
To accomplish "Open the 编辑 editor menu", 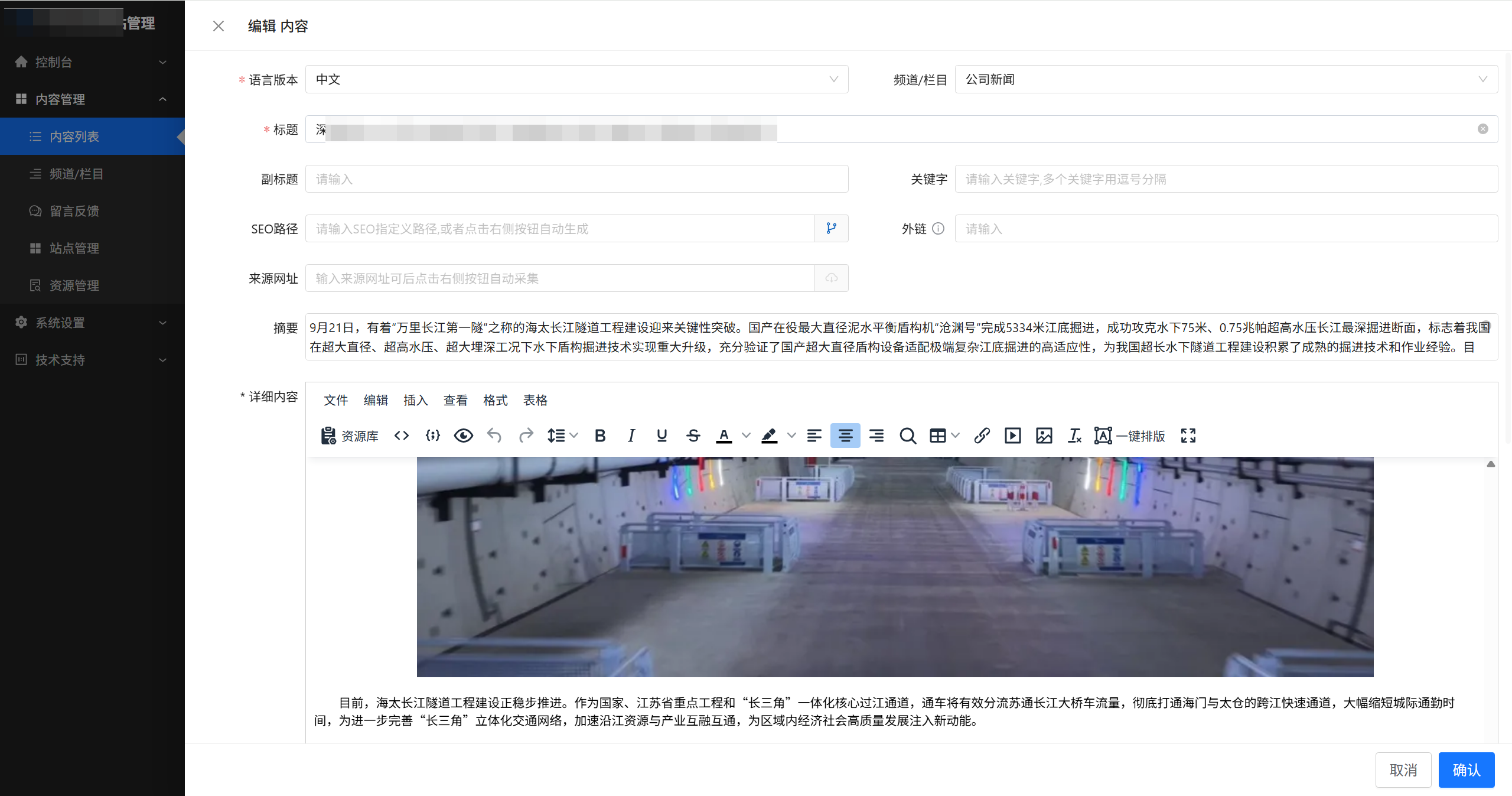I will tap(376, 401).
